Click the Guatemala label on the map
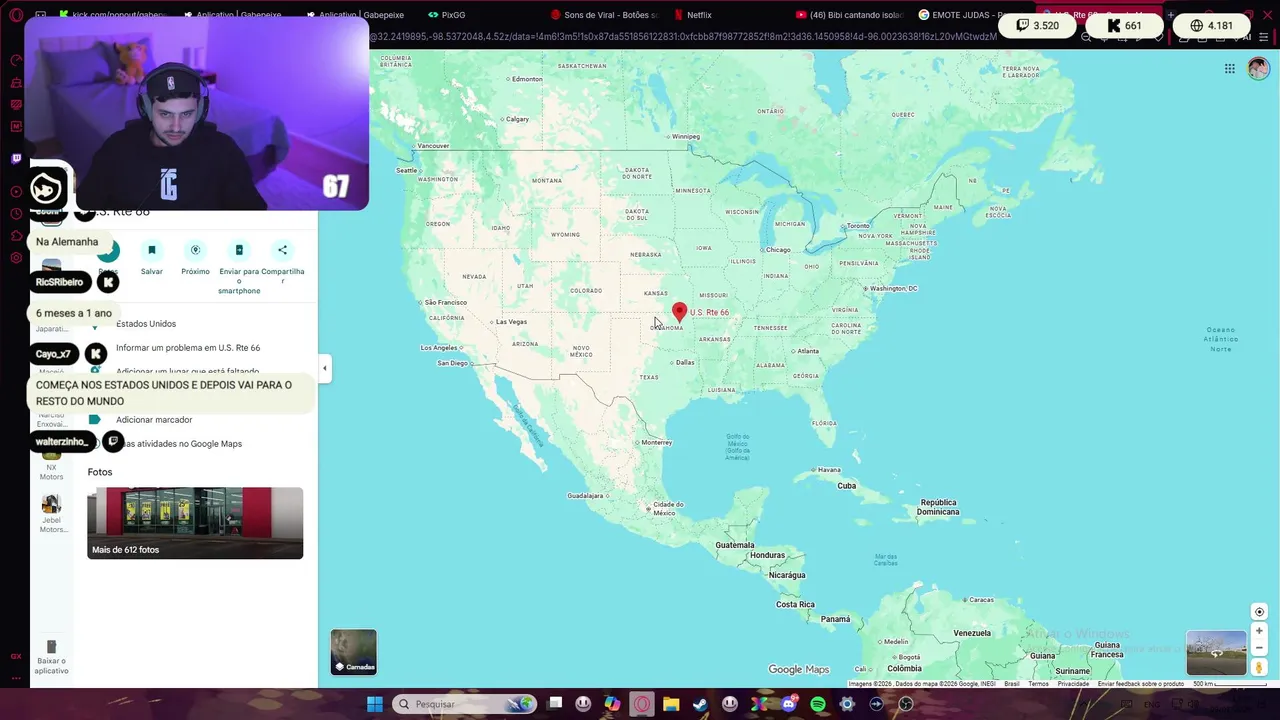1280x720 pixels. pos(735,545)
